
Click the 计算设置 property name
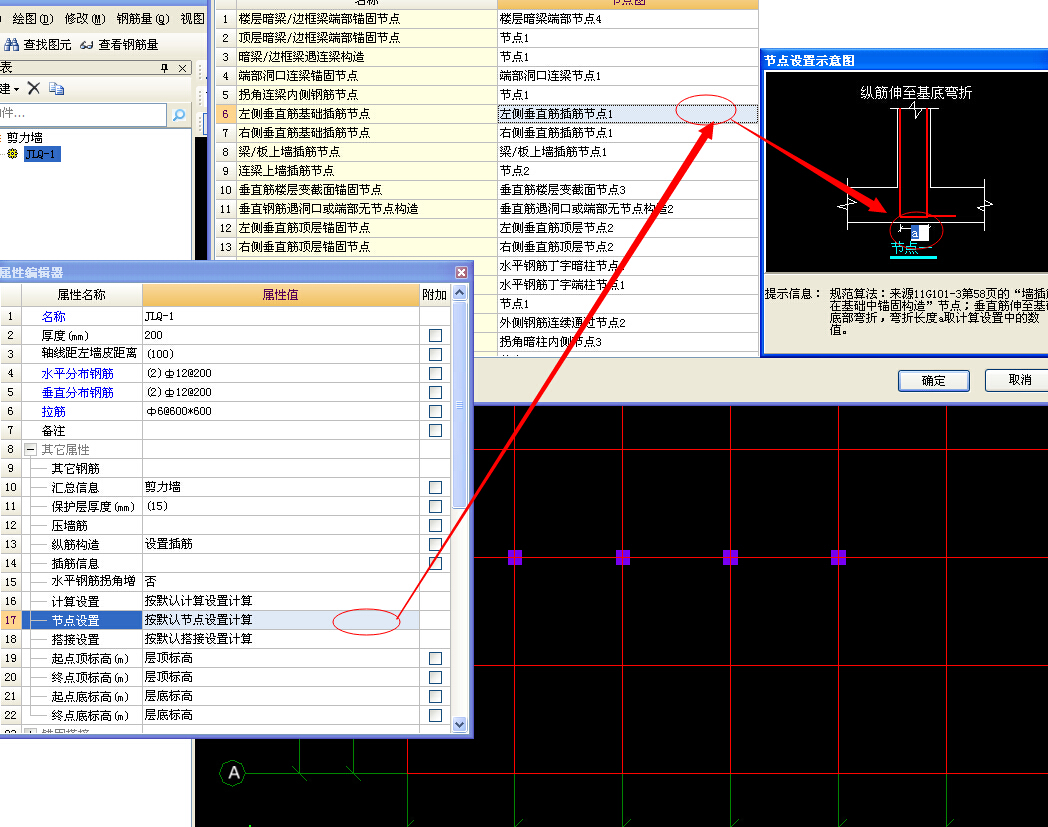point(76,602)
